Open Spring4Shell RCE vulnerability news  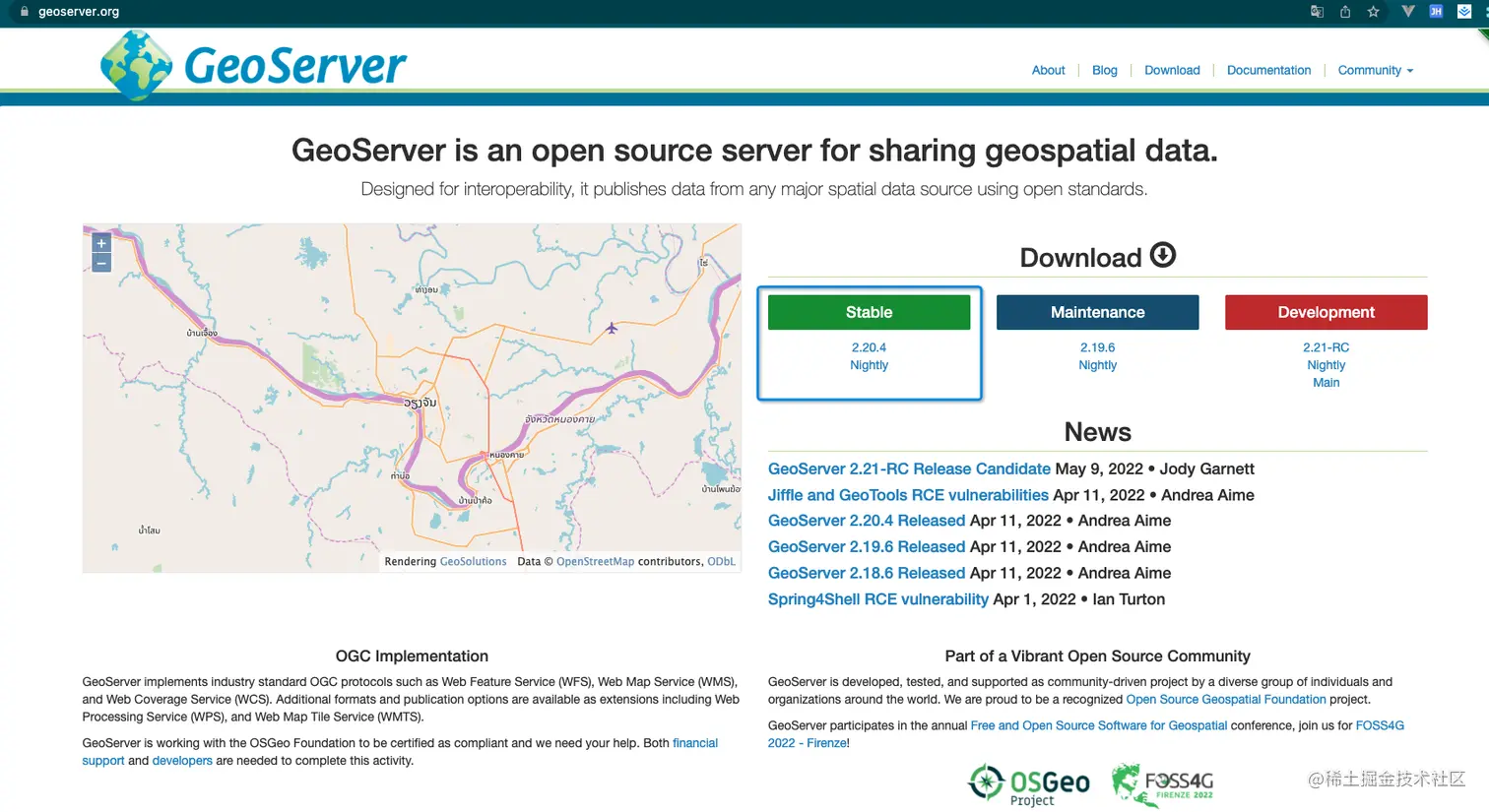coord(878,599)
